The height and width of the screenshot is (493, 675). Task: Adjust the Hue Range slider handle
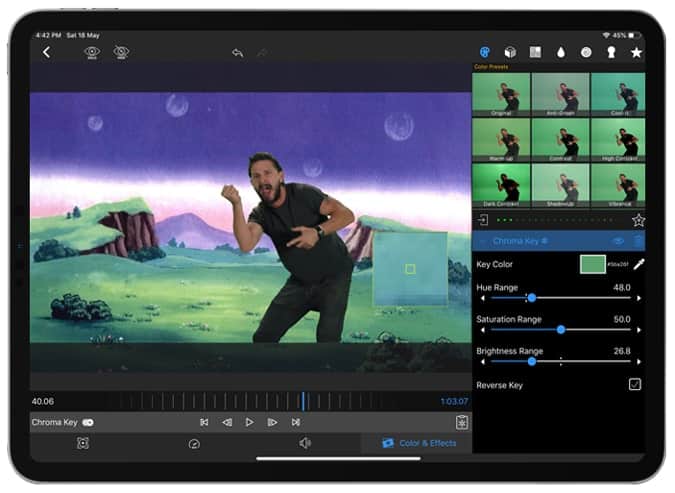click(532, 298)
